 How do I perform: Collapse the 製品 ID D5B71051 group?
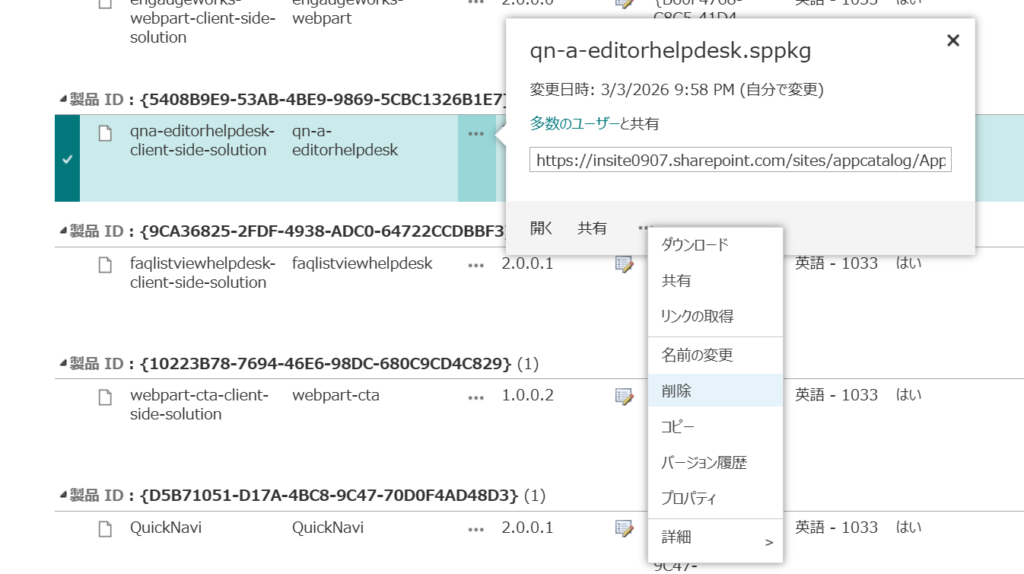63,495
